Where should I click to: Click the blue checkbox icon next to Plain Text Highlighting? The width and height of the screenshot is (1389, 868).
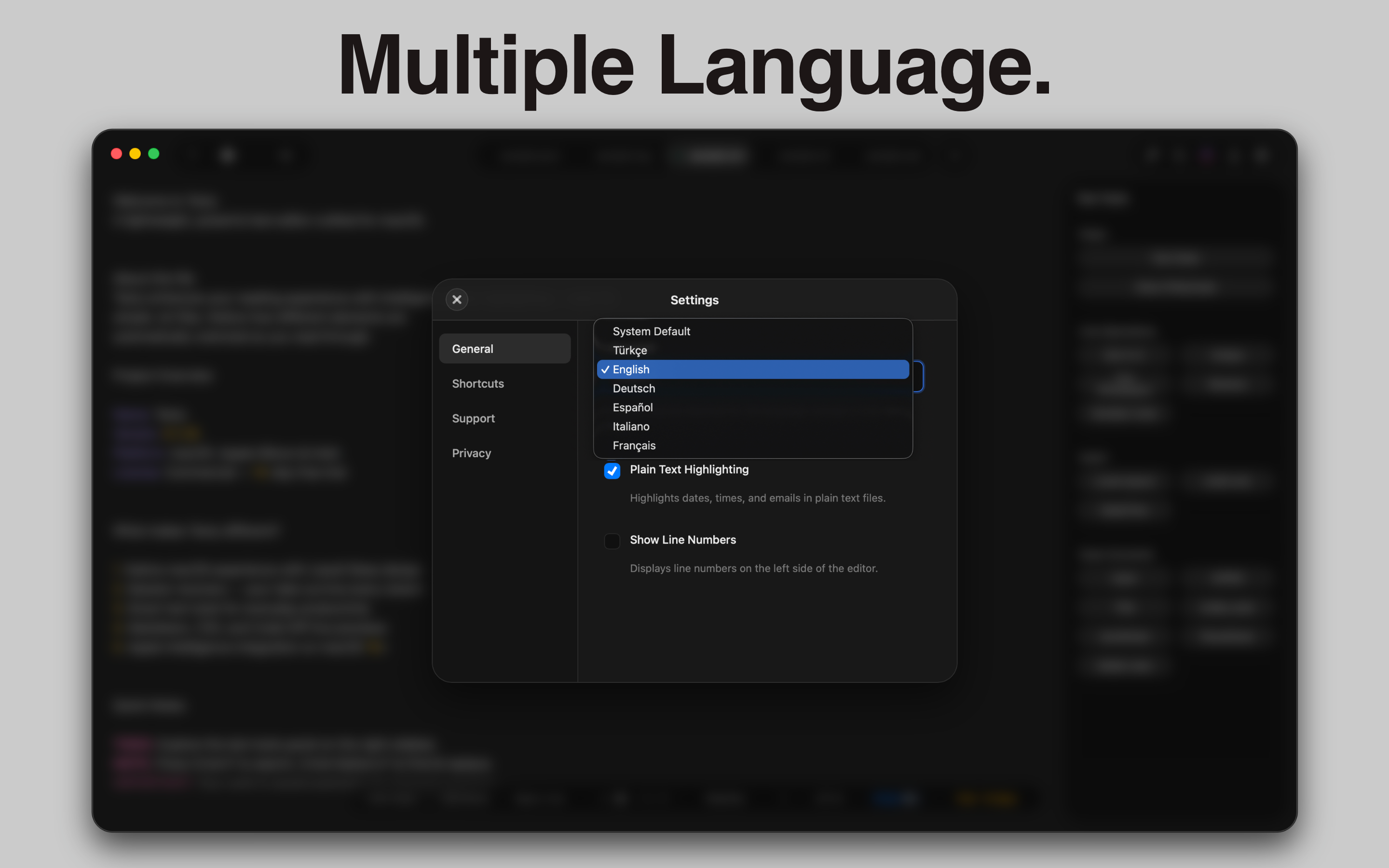pos(612,471)
